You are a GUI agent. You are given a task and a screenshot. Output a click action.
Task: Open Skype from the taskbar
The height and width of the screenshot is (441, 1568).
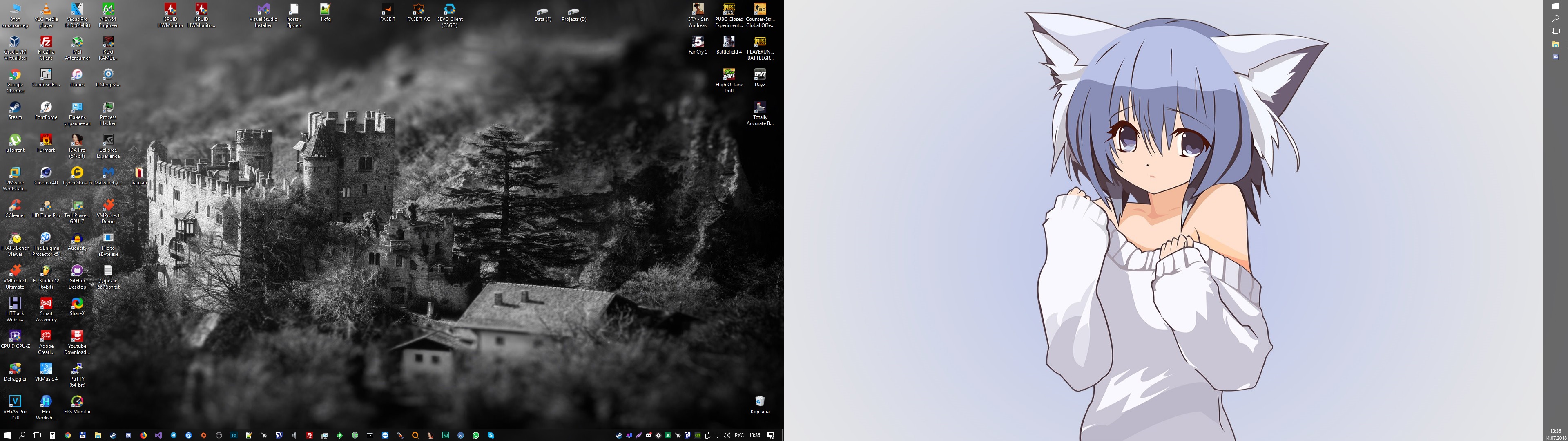pyautogui.click(x=491, y=436)
